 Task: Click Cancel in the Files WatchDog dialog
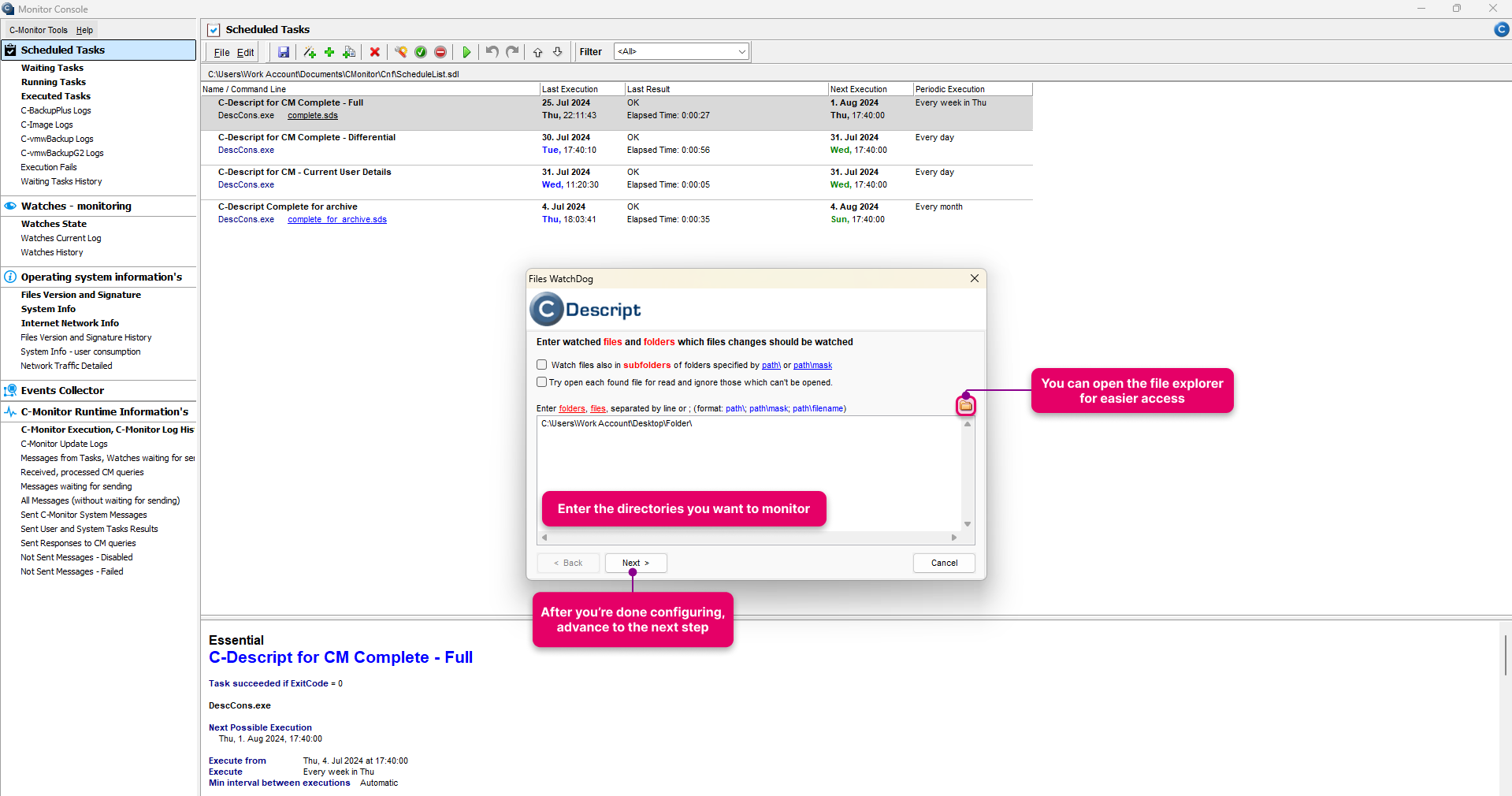[x=944, y=563]
